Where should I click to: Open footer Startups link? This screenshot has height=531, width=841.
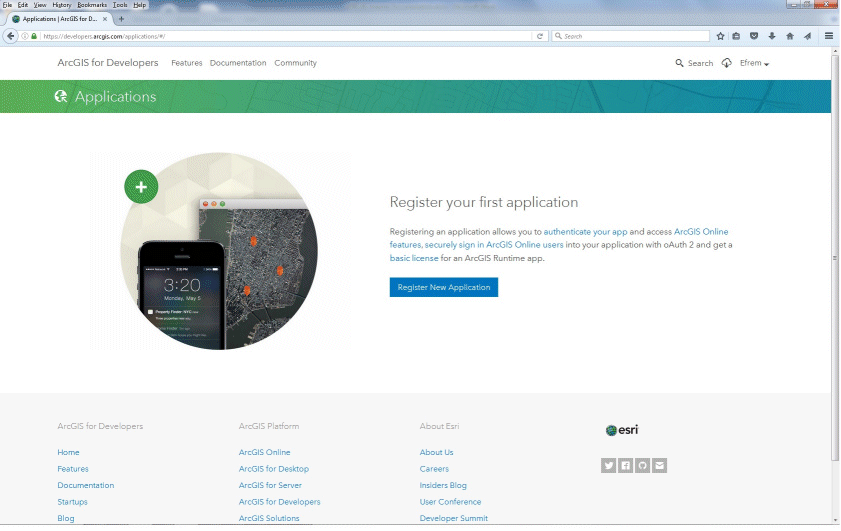(x=72, y=502)
